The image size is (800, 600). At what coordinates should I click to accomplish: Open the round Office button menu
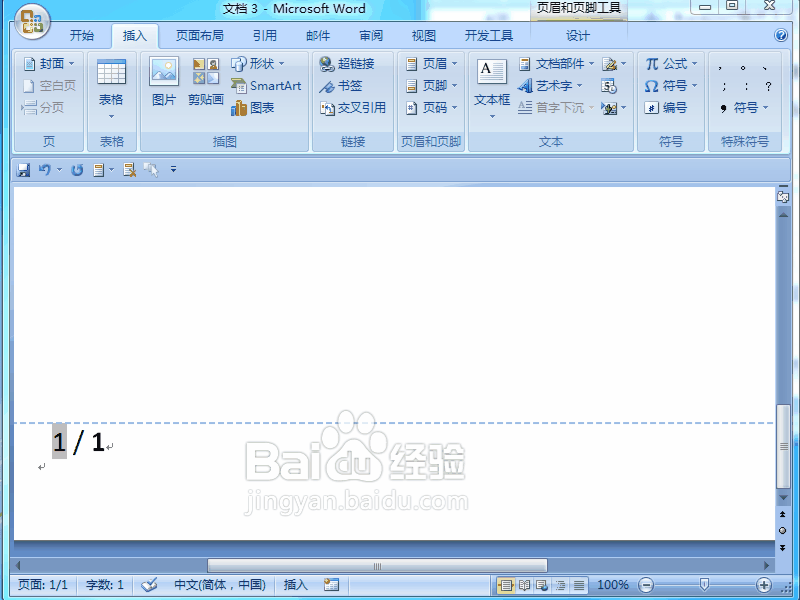click(32, 22)
